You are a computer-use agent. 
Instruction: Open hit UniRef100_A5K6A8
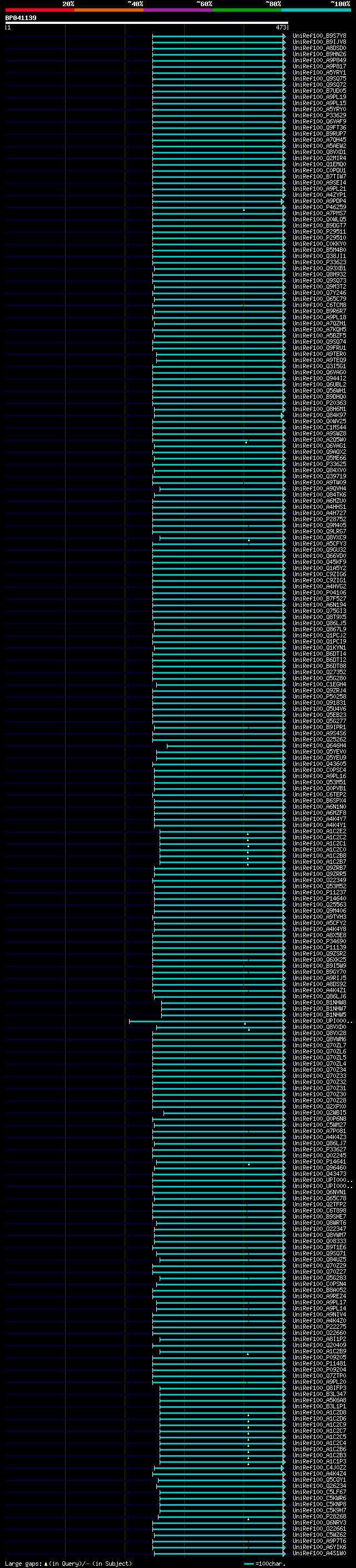click(x=319, y=1400)
